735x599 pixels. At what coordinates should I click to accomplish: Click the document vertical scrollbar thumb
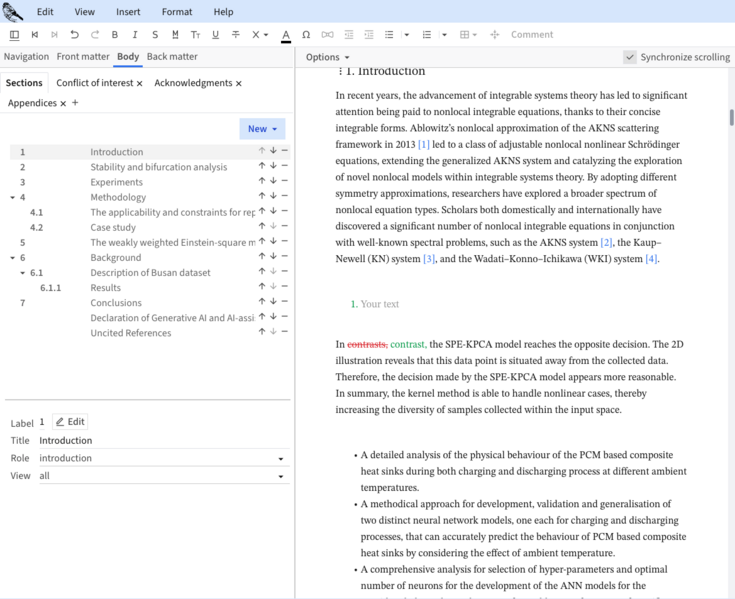click(x=731, y=117)
